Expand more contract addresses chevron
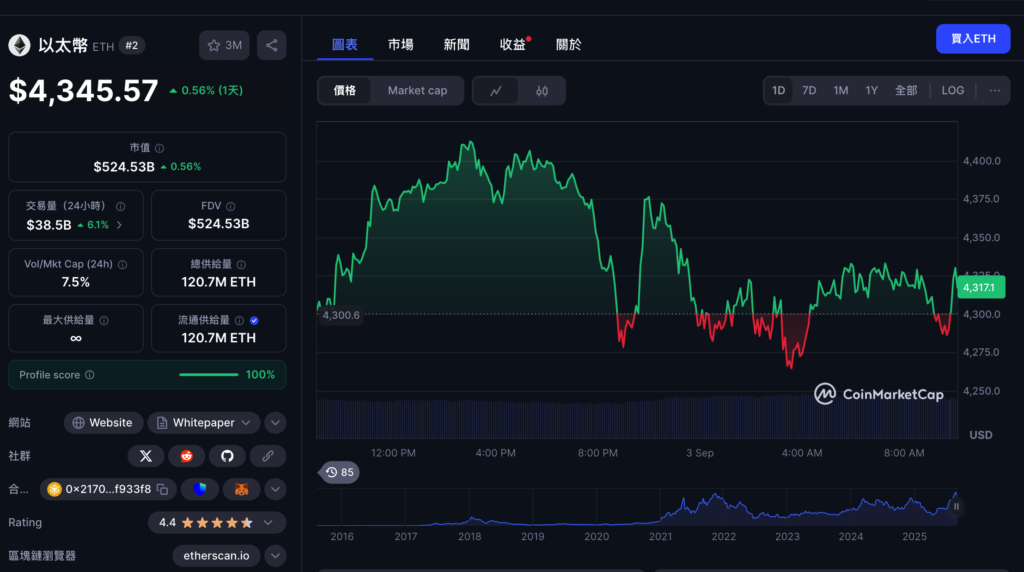Screen dimensions: 1024x572 pos(276,489)
